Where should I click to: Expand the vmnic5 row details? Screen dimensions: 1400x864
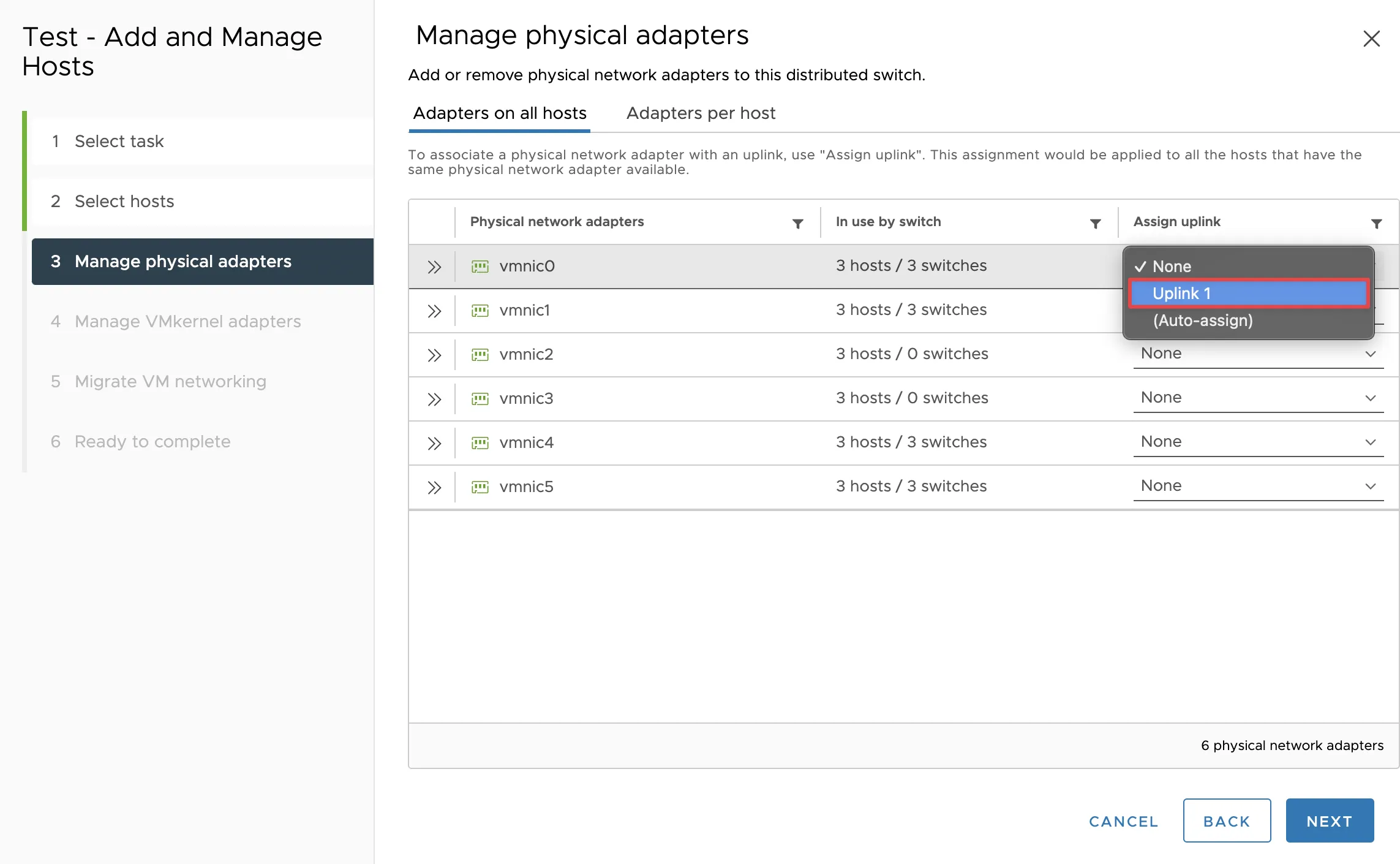(434, 487)
